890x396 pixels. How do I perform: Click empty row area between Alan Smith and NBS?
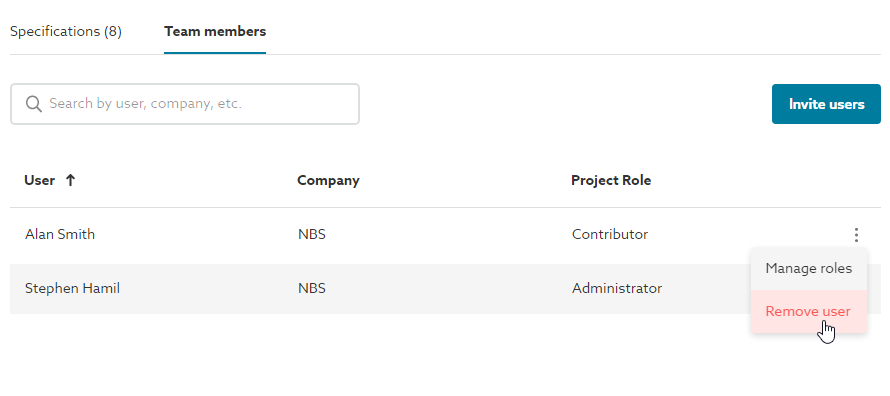[x=196, y=234]
